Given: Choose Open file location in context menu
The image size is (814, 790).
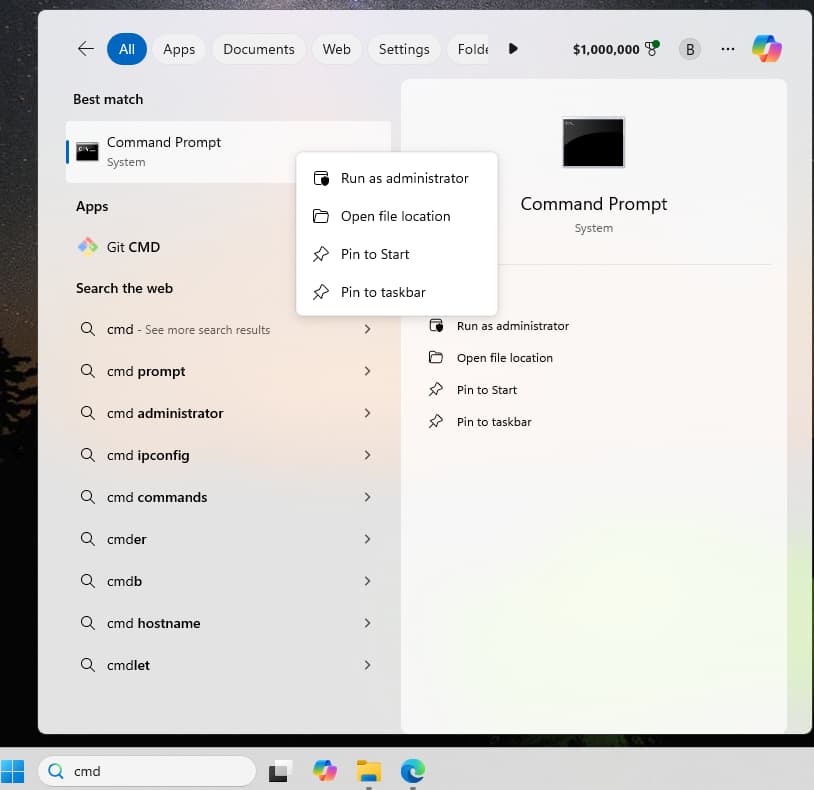Looking at the screenshot, I should coord(397,216).
